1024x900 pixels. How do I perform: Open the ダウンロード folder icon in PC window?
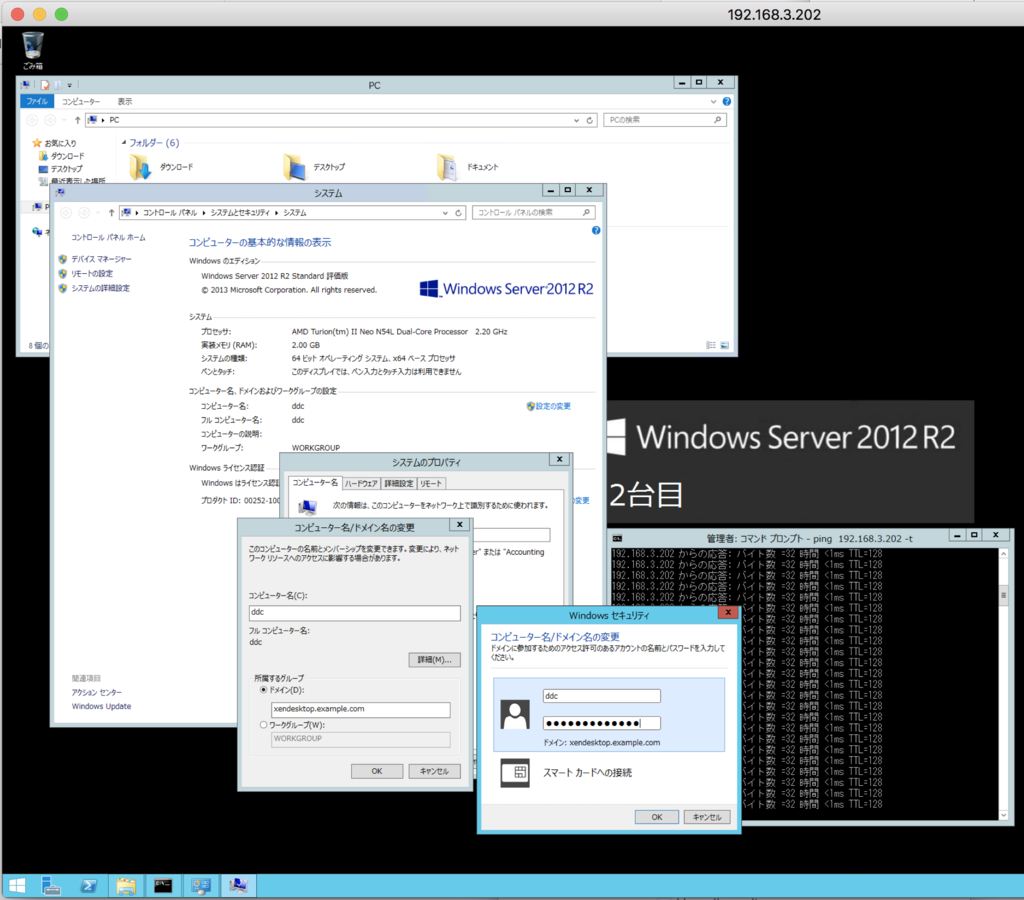pos(140,167)
